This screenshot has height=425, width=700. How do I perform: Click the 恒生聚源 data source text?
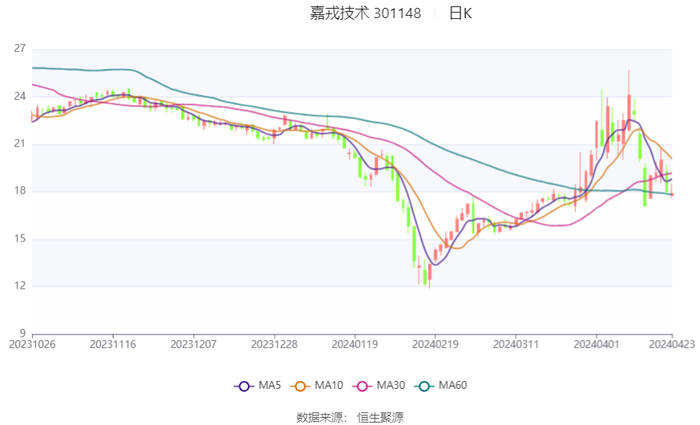(381, 417)
